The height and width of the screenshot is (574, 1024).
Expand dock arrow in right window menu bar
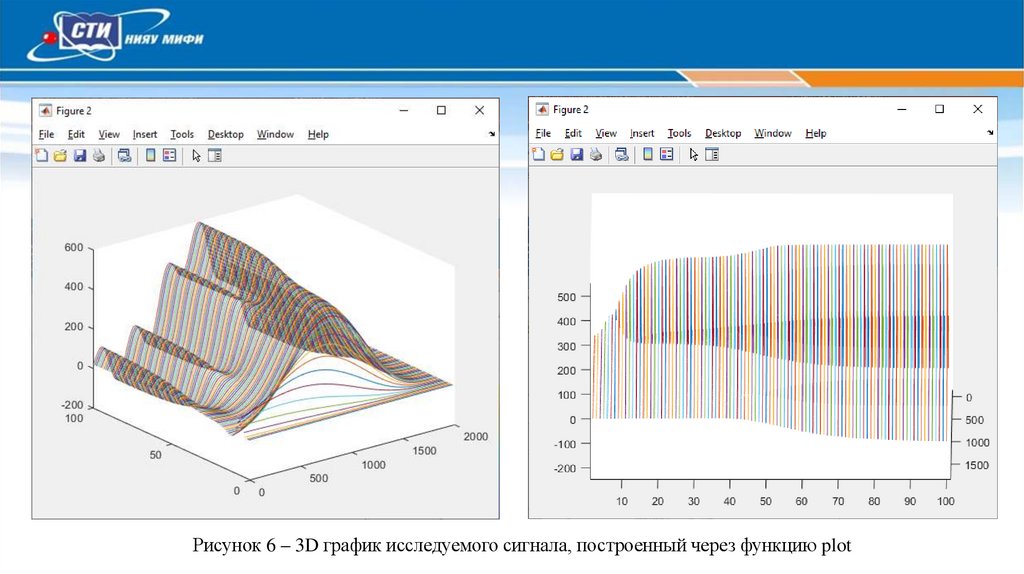click(x=990, y=134)
